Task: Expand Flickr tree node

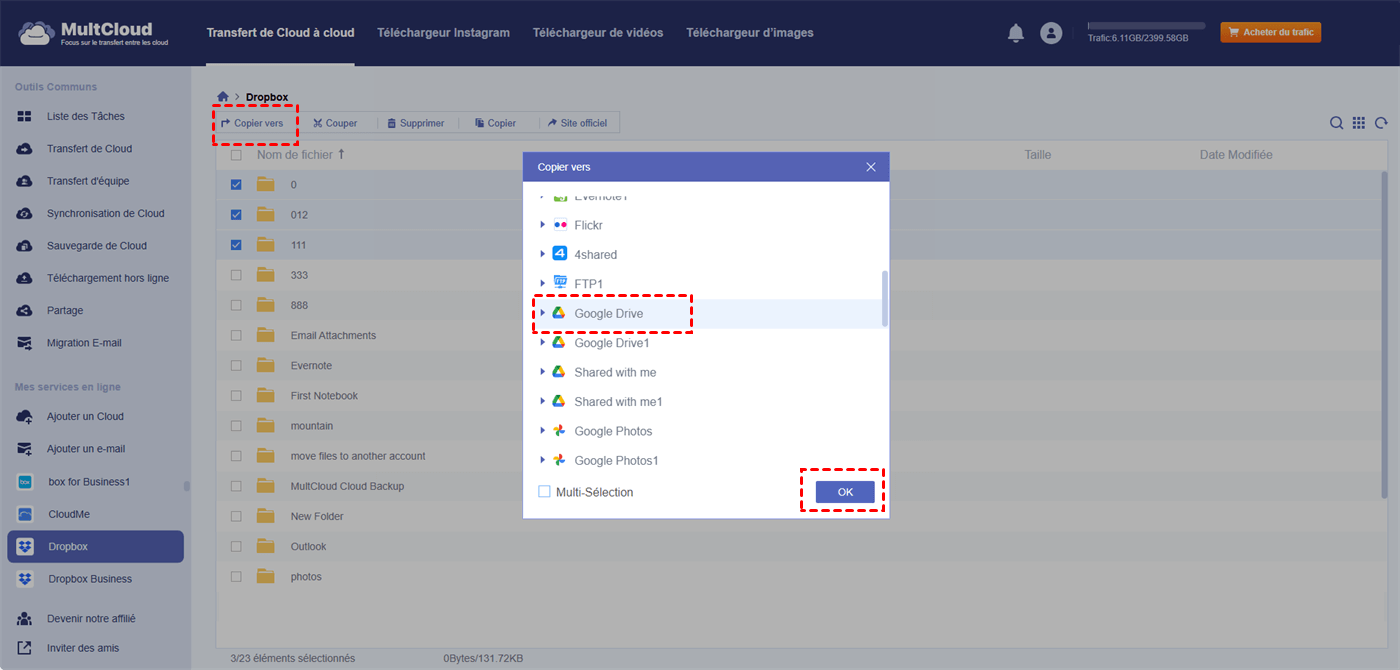Action: pyautogui.click(x=543, y=225)
